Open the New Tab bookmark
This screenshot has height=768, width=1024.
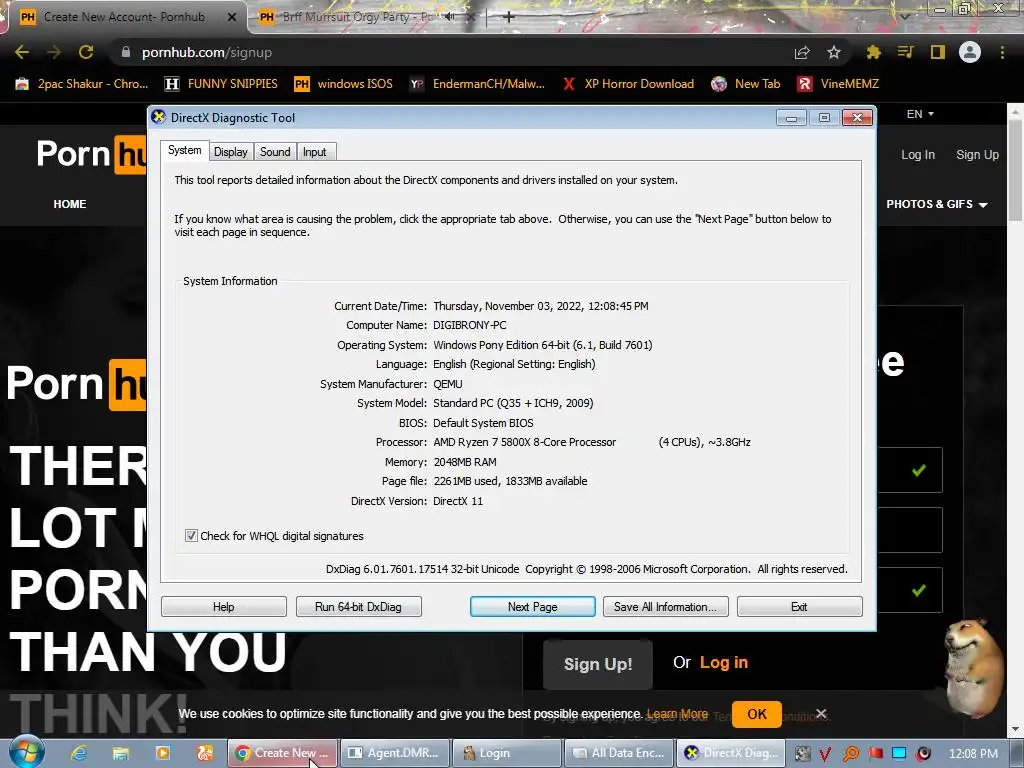(746, 84)
